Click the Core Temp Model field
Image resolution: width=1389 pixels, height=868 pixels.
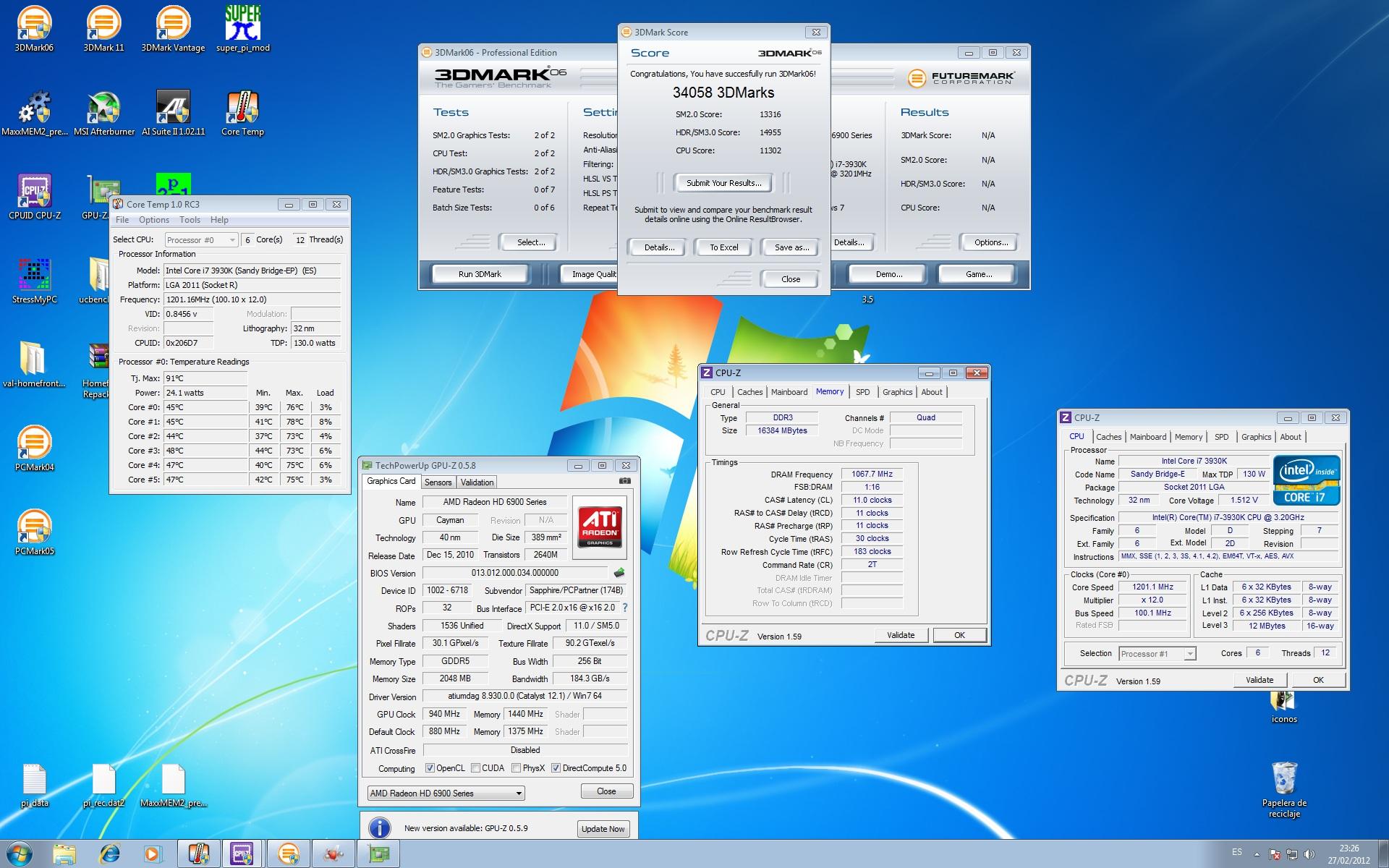tap(252, 271)
